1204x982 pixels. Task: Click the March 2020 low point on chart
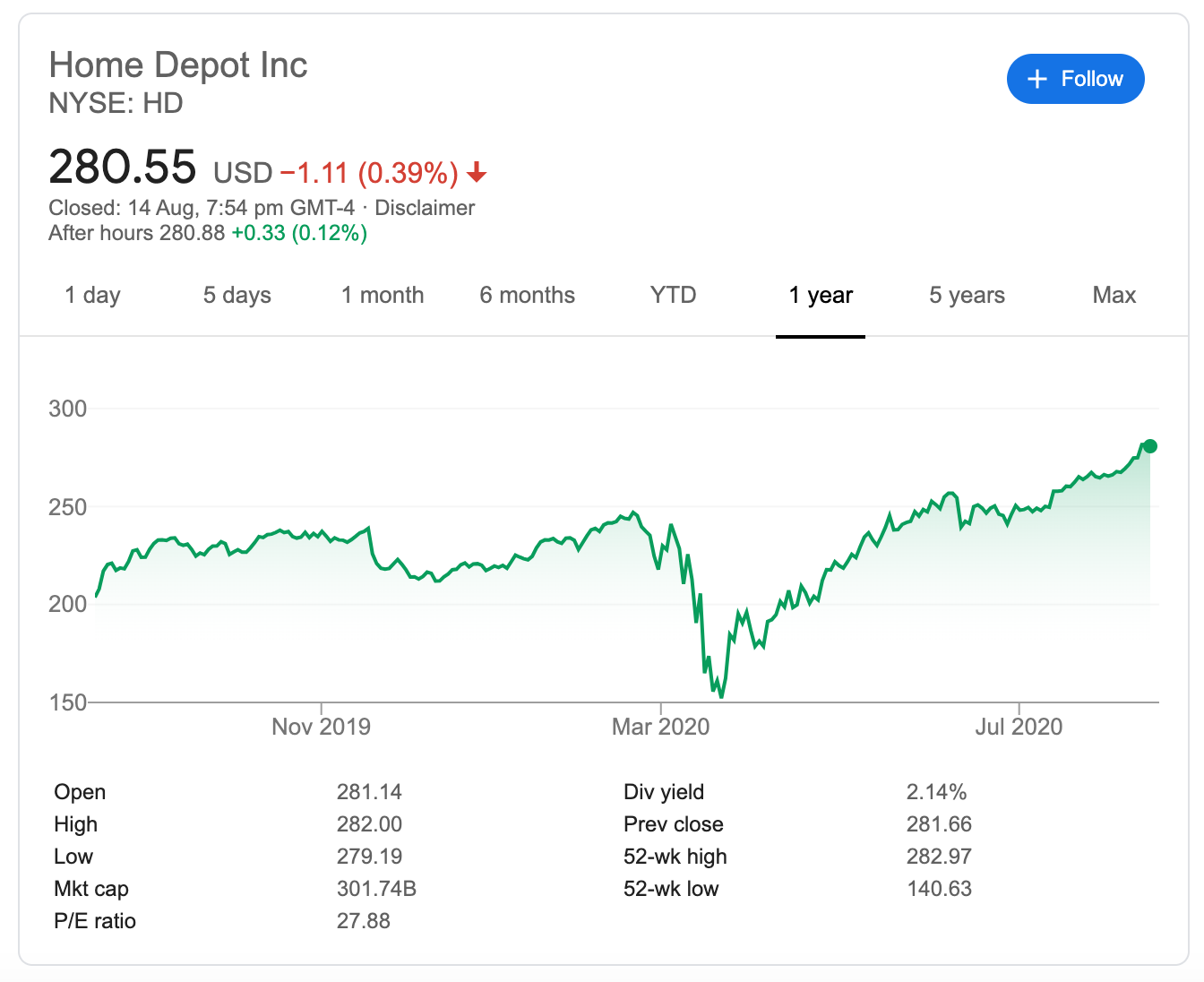(x=721, y=695)
